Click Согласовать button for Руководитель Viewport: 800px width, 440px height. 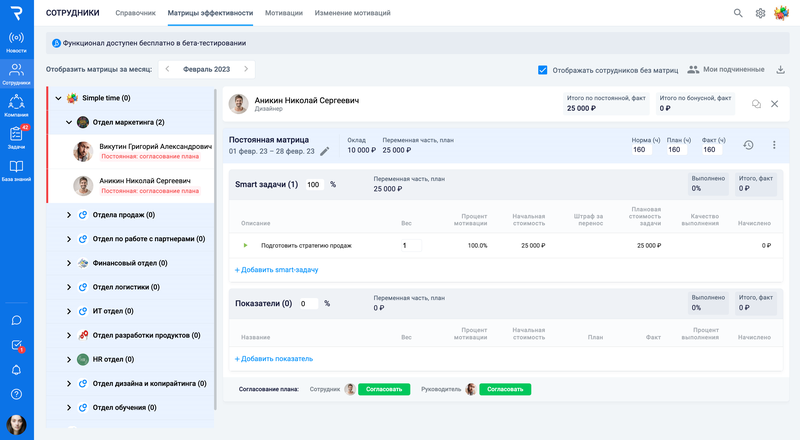tap(504, 389)
